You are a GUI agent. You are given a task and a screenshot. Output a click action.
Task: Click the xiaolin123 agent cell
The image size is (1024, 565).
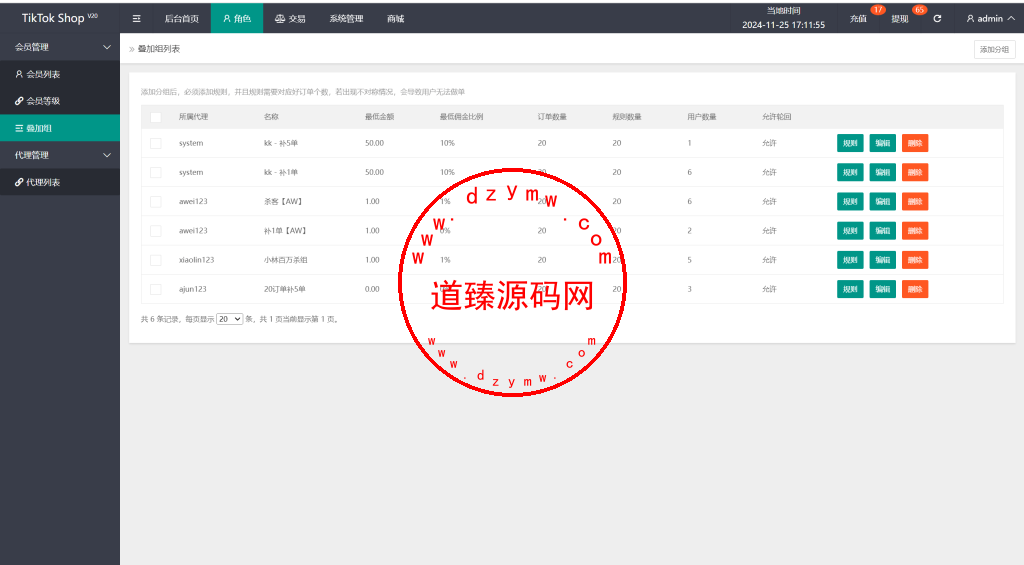pos(197,260)
